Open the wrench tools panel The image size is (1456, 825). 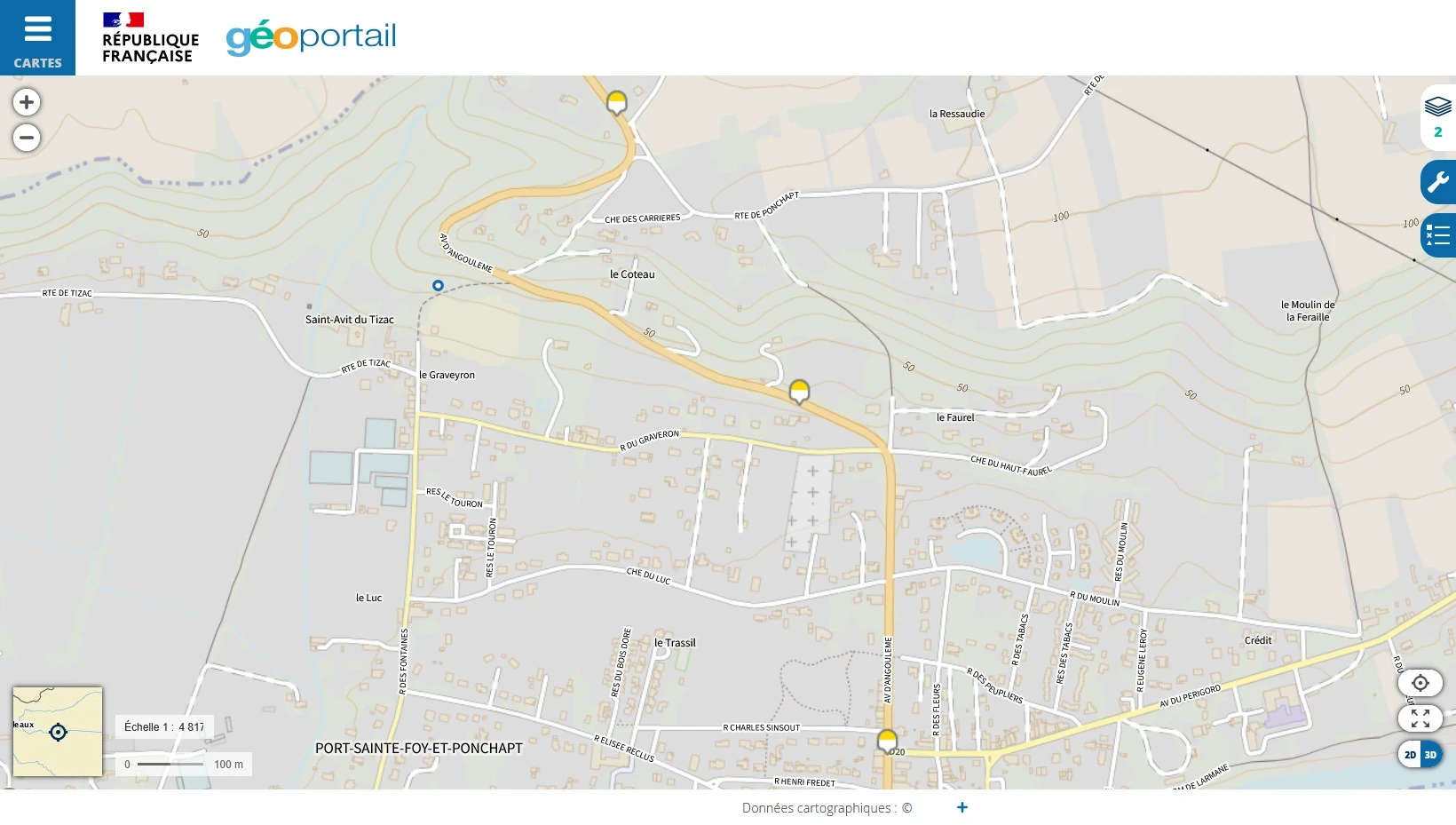(x=1438, y=183)
